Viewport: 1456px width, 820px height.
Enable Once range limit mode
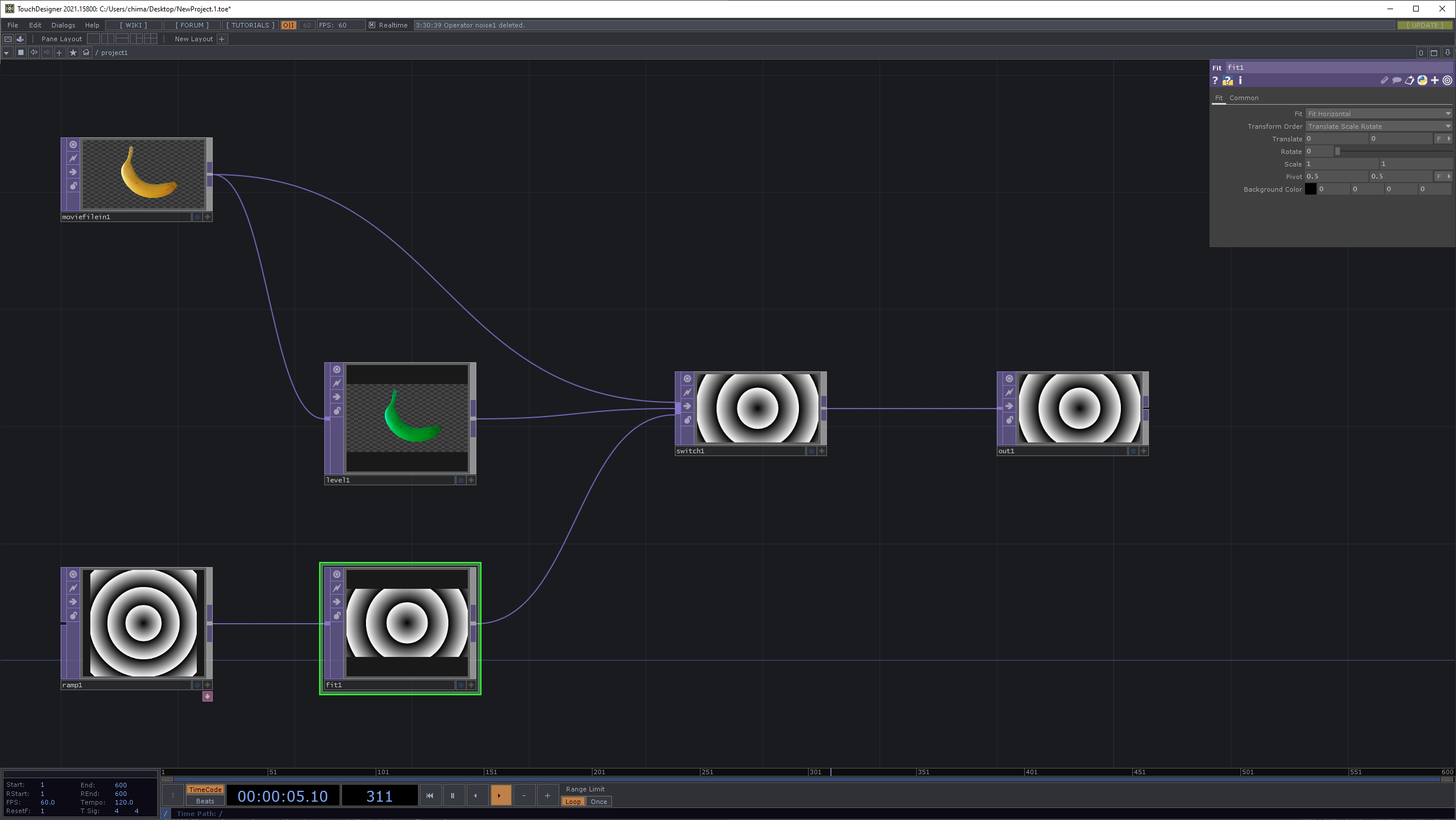tap(598, 802)
